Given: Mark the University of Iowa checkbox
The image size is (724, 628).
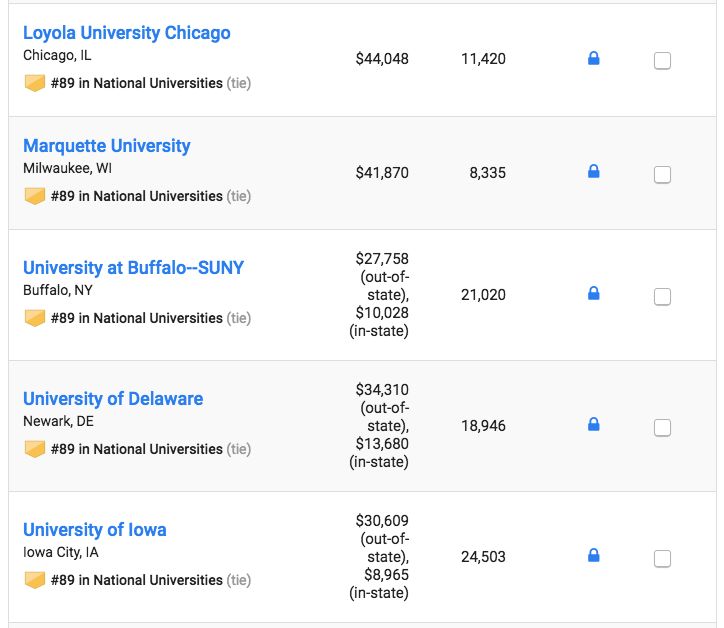Looking at the screenshot, I should click(x=662, y=559).
